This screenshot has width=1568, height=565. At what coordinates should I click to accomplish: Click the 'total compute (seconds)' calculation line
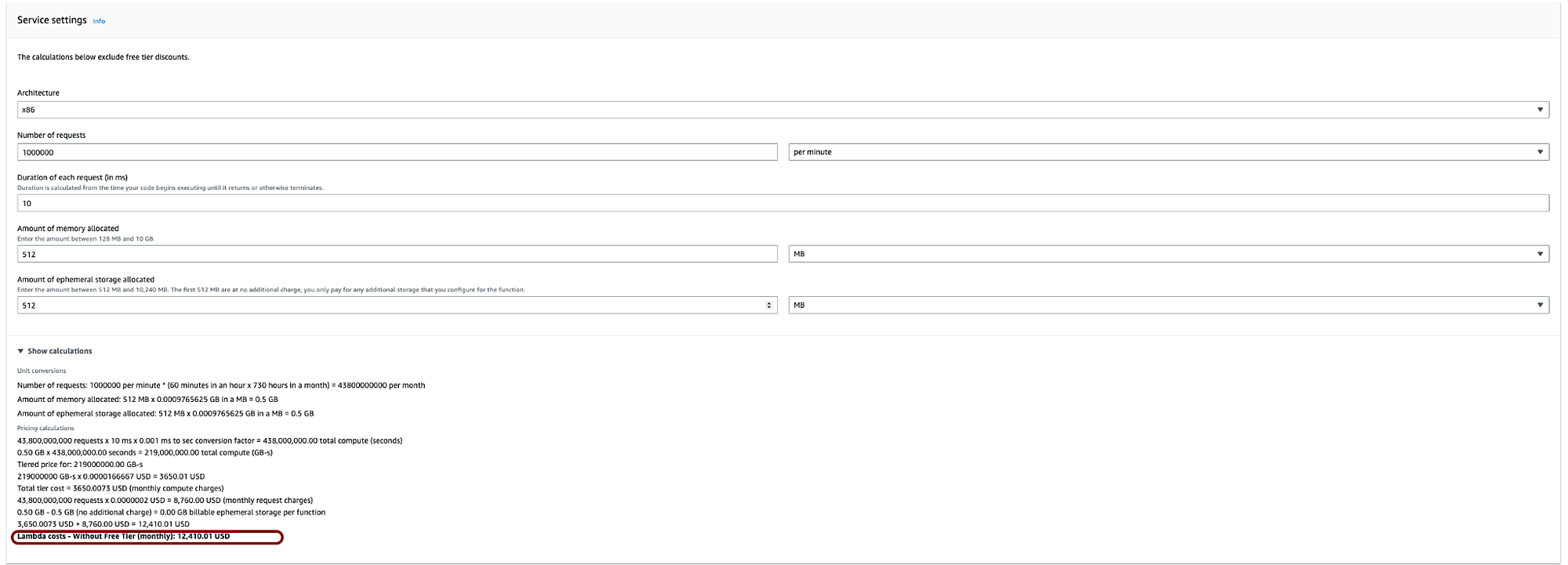[x=209, y=440]
